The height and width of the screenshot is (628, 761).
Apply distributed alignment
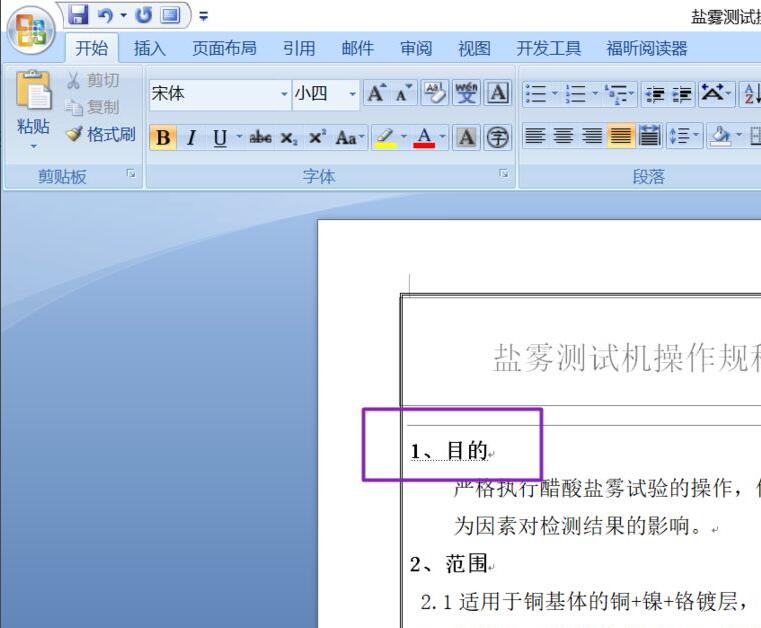(649, 136)
